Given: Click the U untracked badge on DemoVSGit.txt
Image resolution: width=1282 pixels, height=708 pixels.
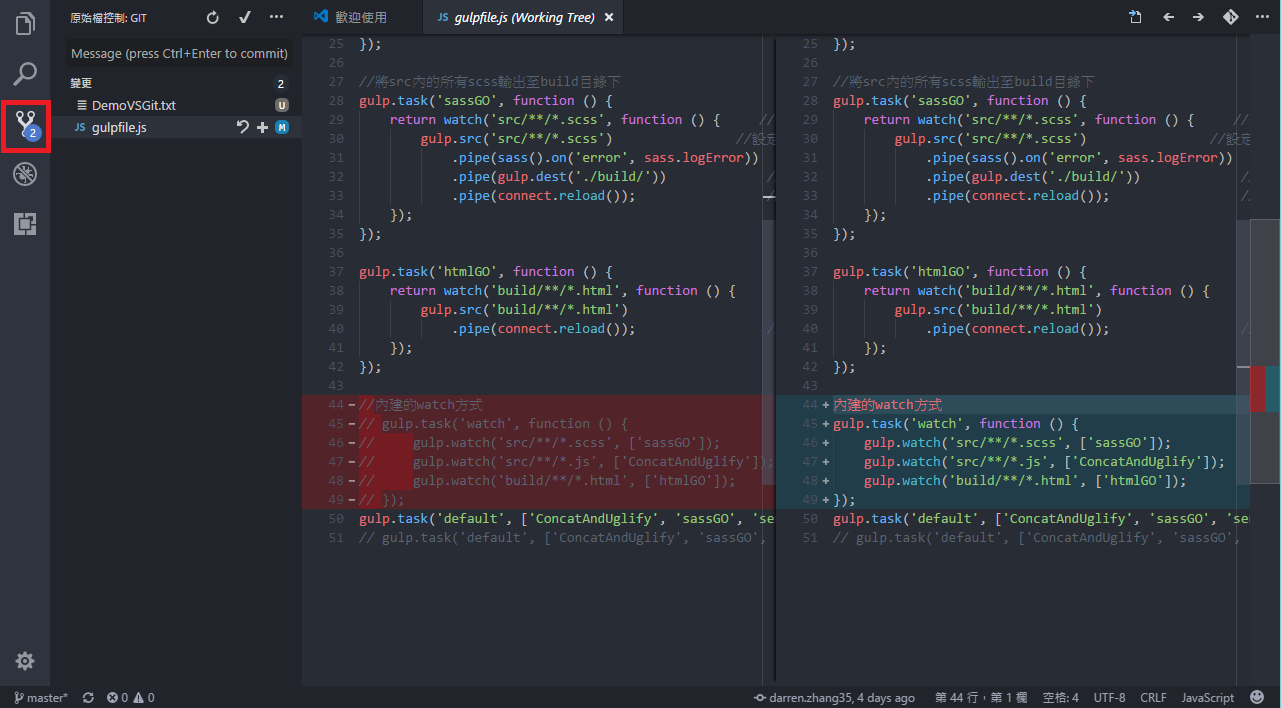Looking at the screenshot, I should [282, 105].
